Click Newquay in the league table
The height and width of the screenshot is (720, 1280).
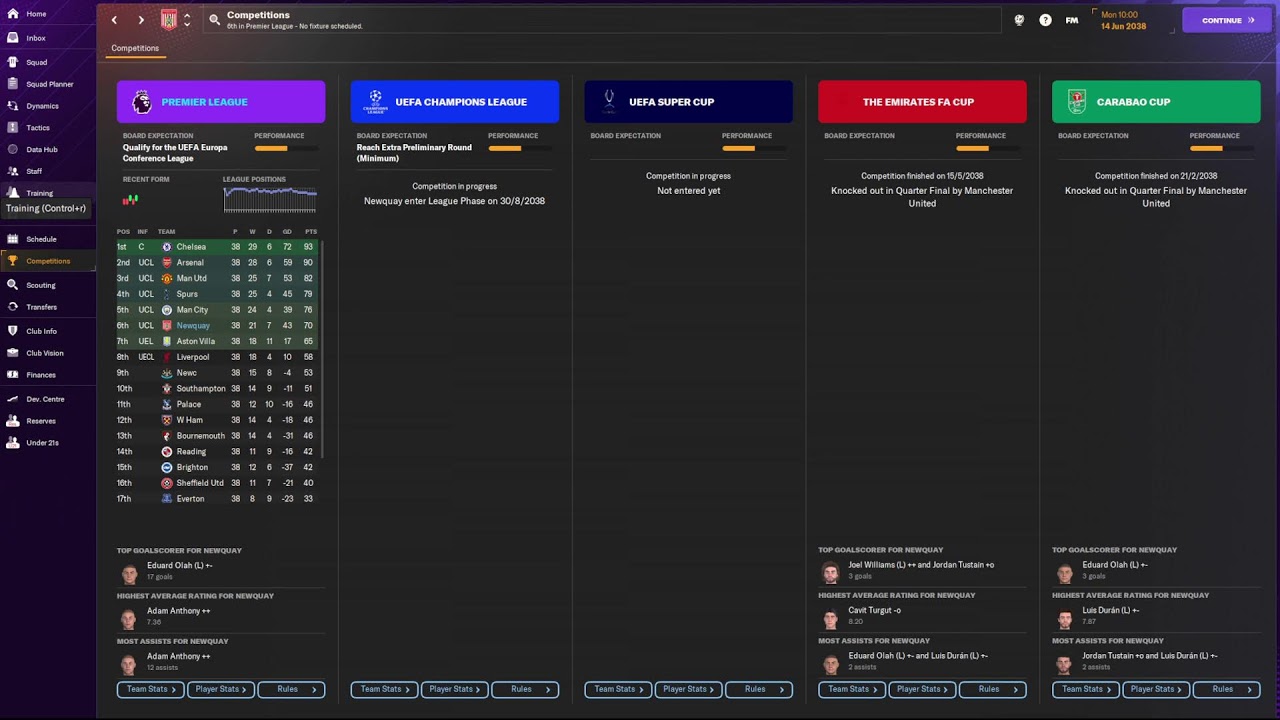193,326
